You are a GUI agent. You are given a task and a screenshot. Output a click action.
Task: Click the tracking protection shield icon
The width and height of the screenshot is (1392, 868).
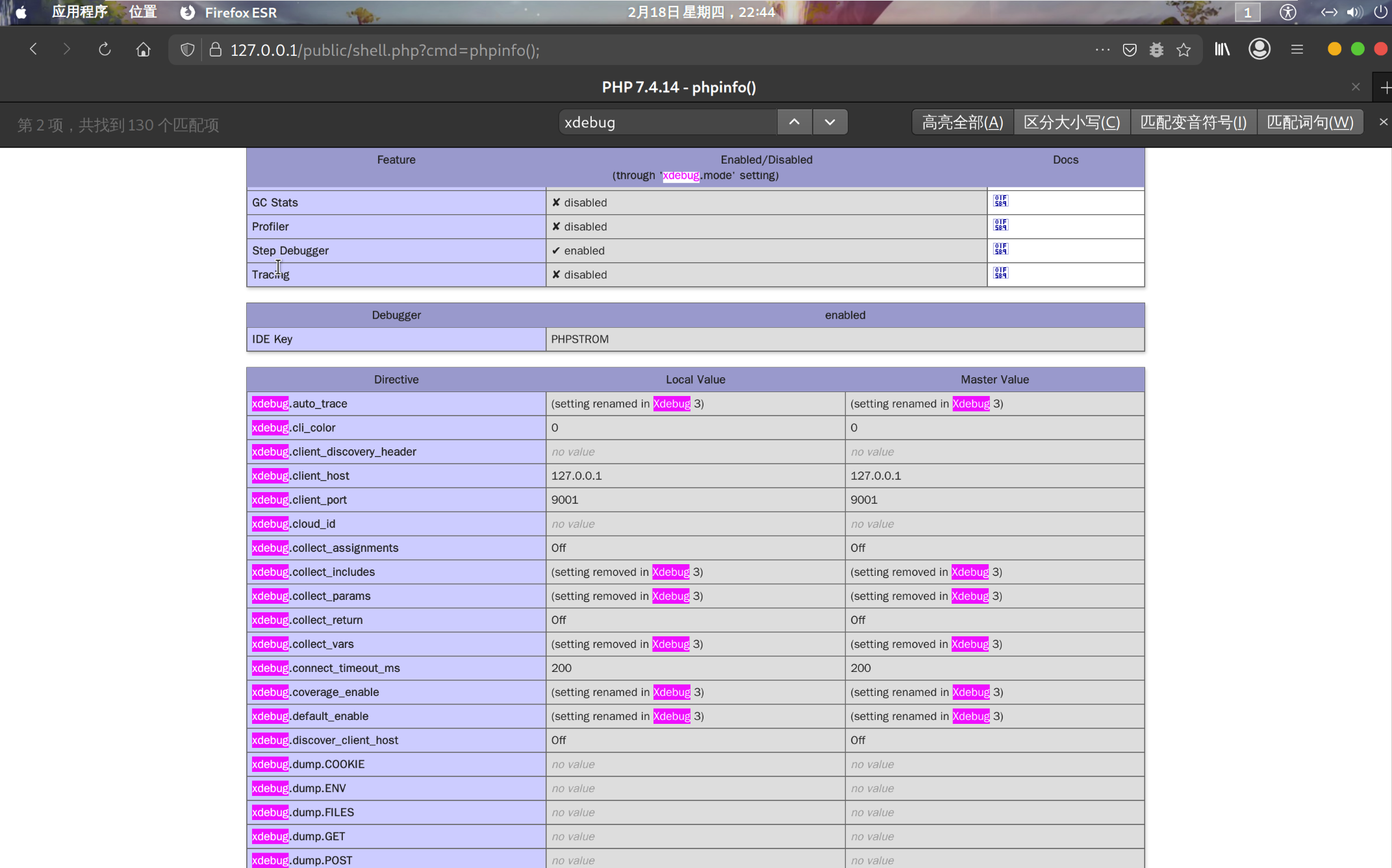pos(187,50)
